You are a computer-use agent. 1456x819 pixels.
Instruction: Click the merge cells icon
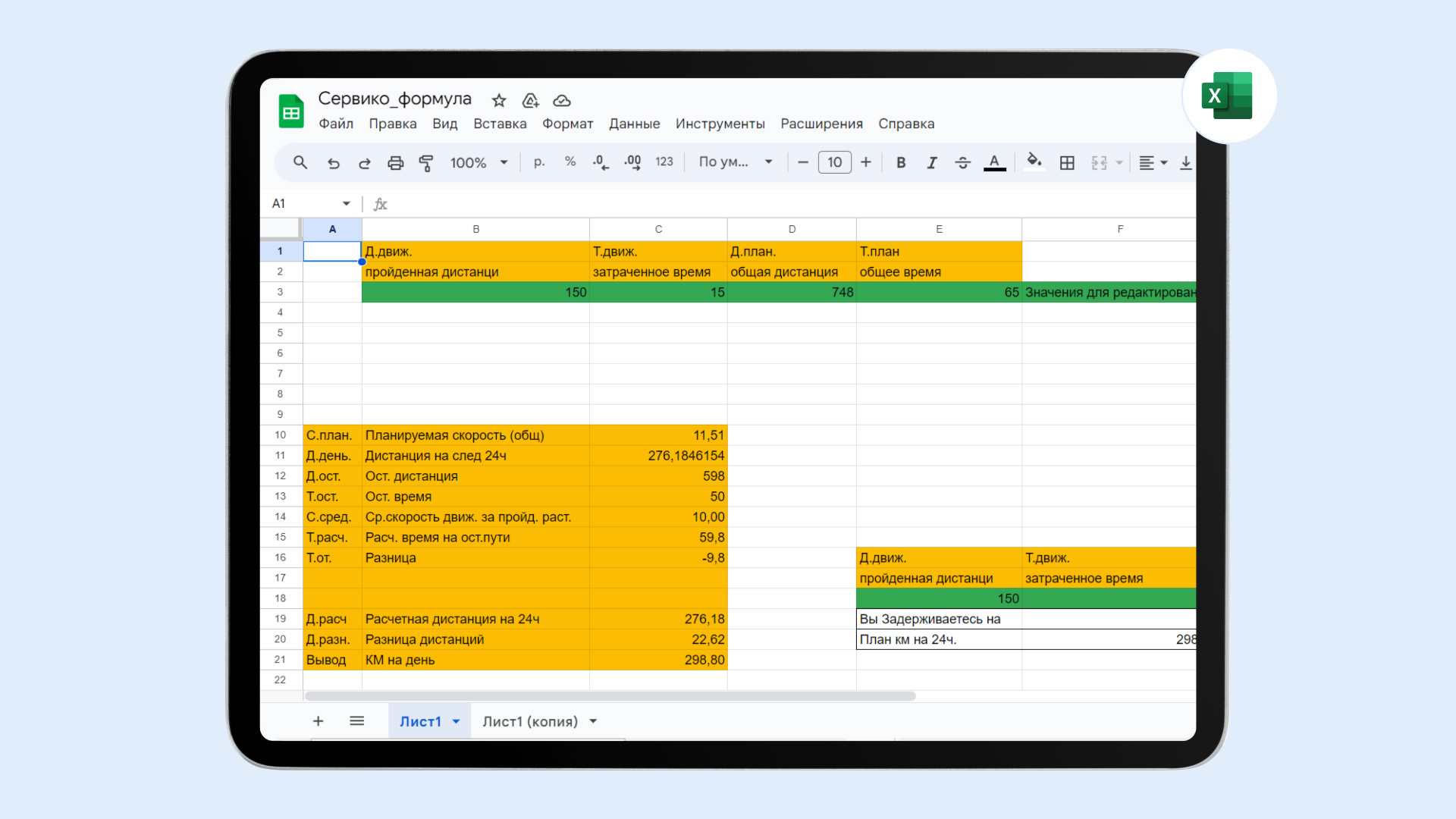pos(1099,162)
